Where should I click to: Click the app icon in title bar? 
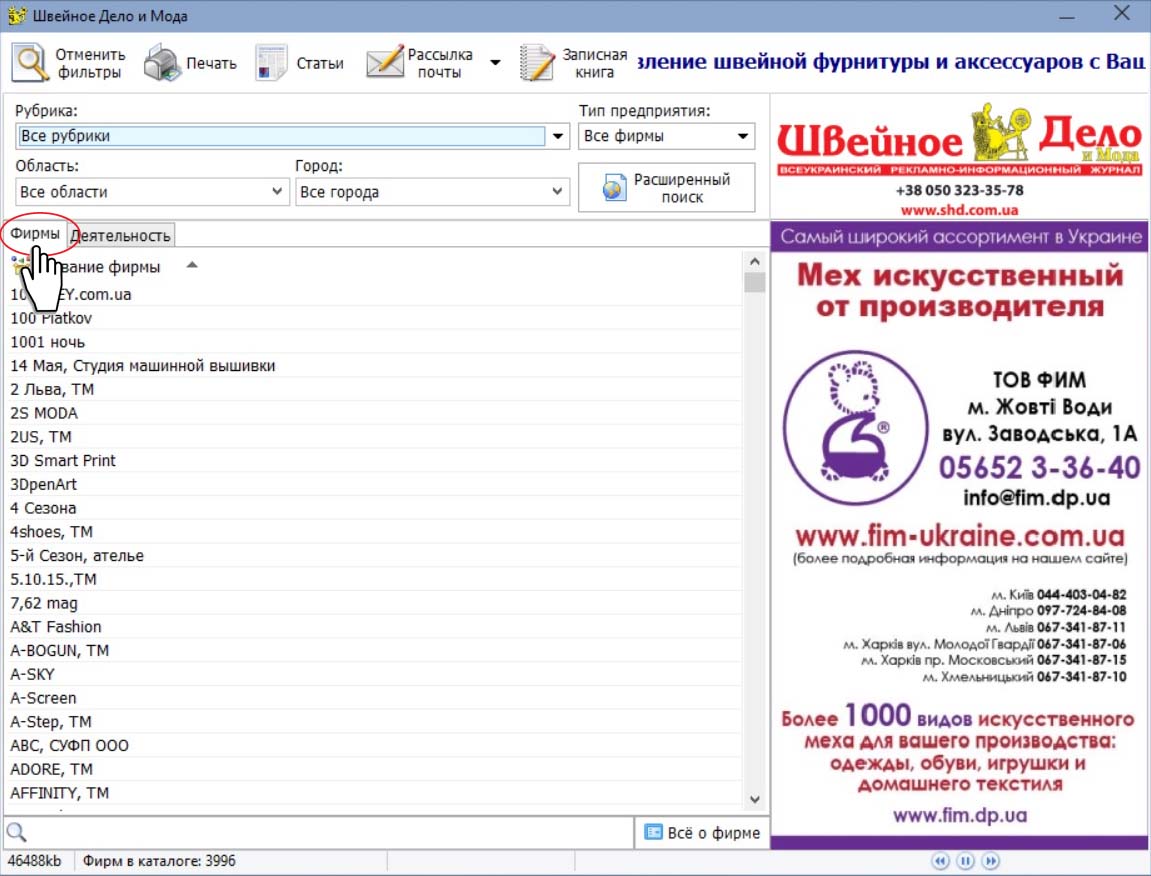[x=16, y=15]
